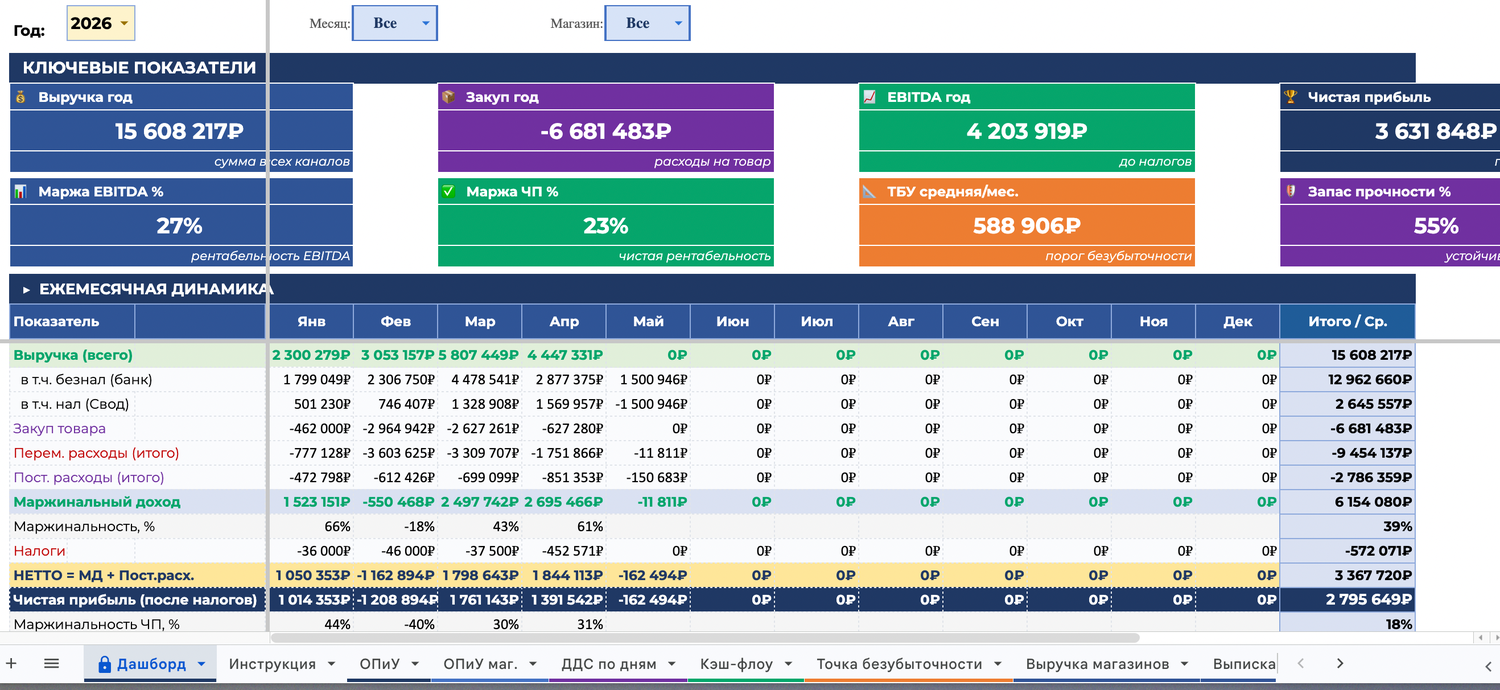
Task: Show previous sheet tabs with left arrow
Action: point(1299,663)
